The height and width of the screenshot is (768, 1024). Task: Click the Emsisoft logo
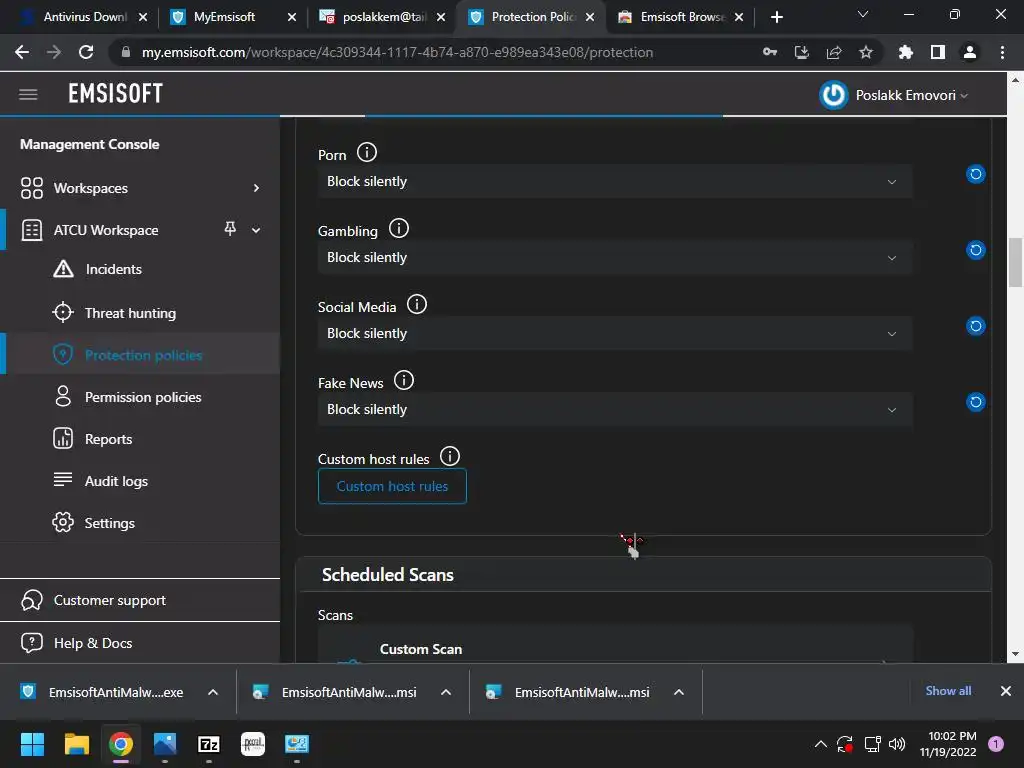(x=116, y=94)
